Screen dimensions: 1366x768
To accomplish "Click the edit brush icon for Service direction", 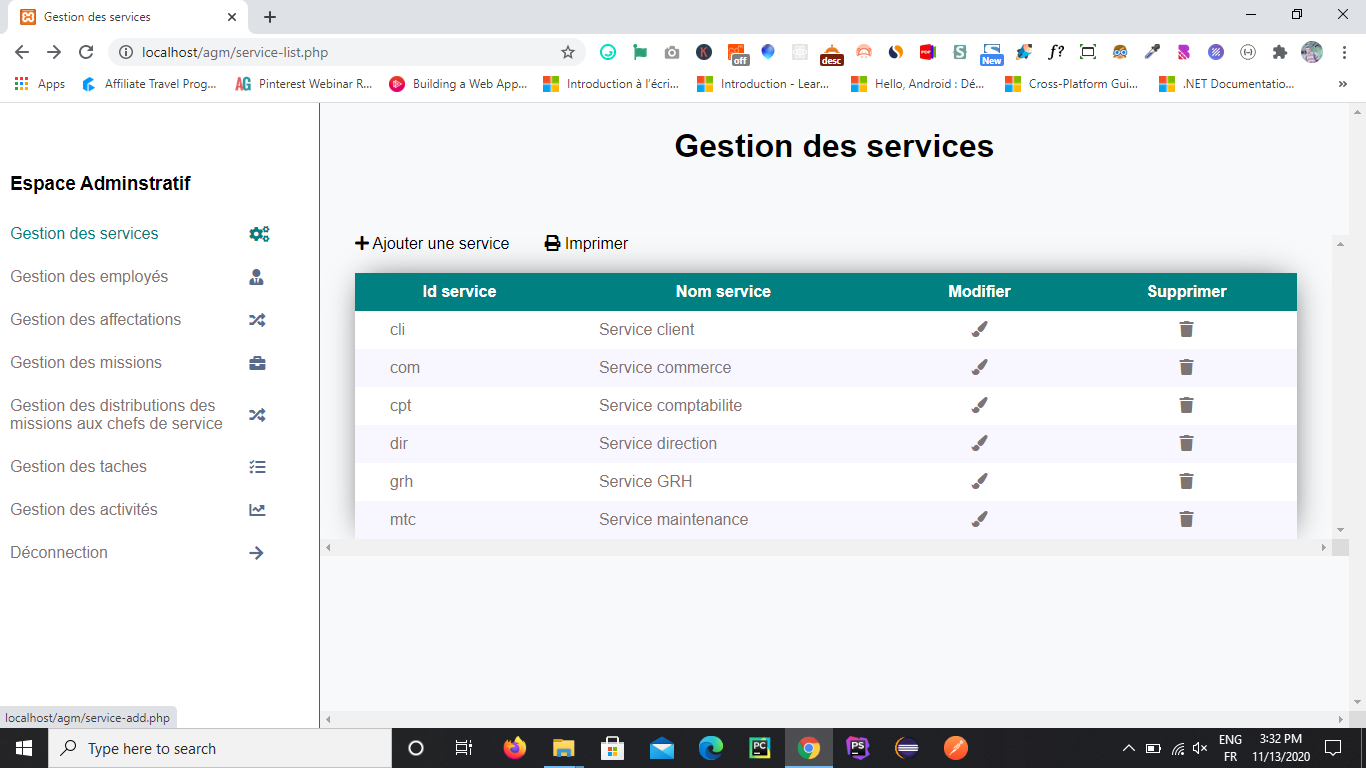I will pos(979,443).
